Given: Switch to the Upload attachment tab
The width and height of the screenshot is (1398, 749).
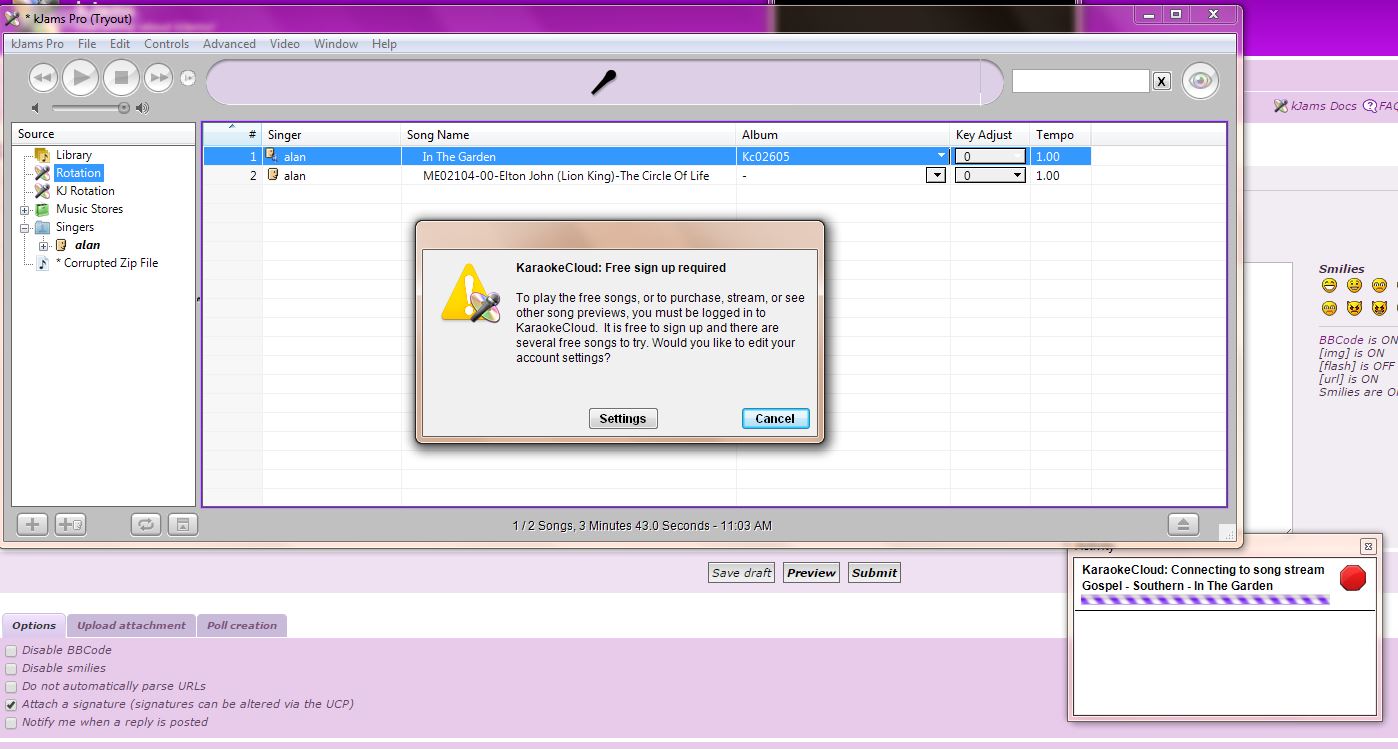Looking at the screenshot, I should pos(131,626).
